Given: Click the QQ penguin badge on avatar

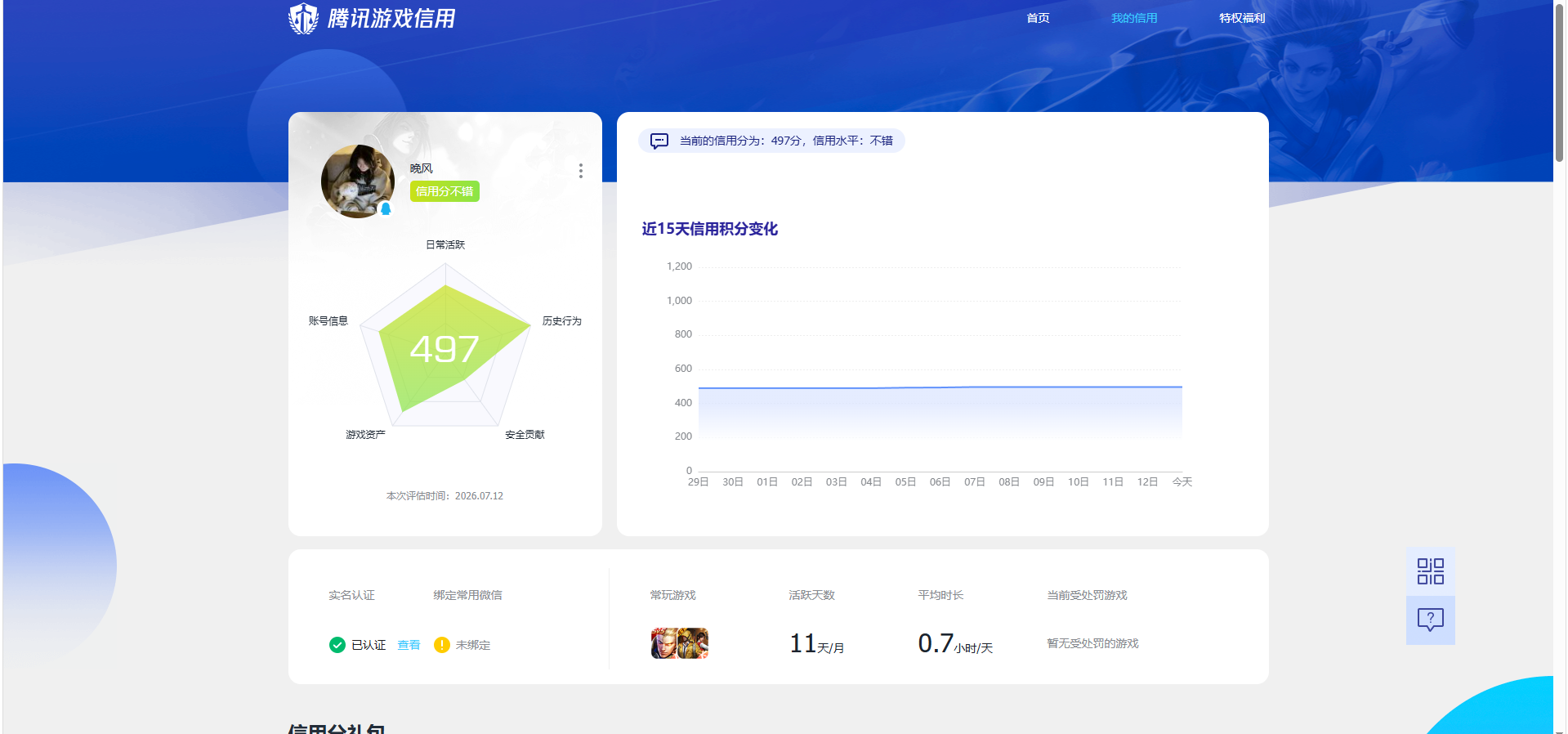Looking at the screenshot, I should pos(386,208).
